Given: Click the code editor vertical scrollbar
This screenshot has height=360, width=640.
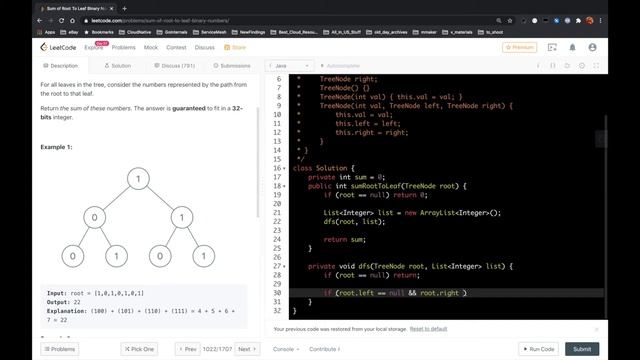Looking at the screenshot, I should [x=605, y=216].
